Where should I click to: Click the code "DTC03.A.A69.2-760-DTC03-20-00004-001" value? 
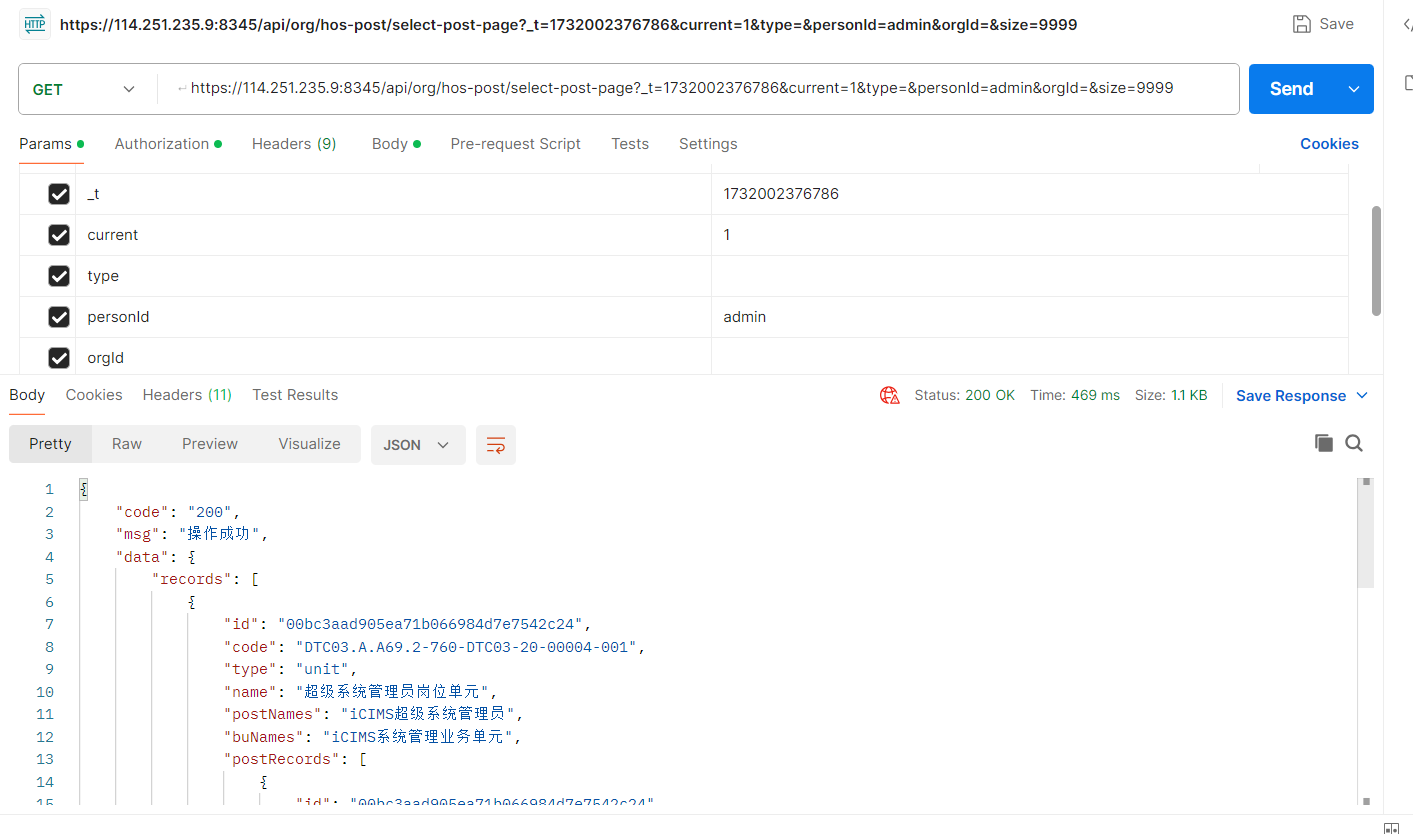tap(466, 647)
